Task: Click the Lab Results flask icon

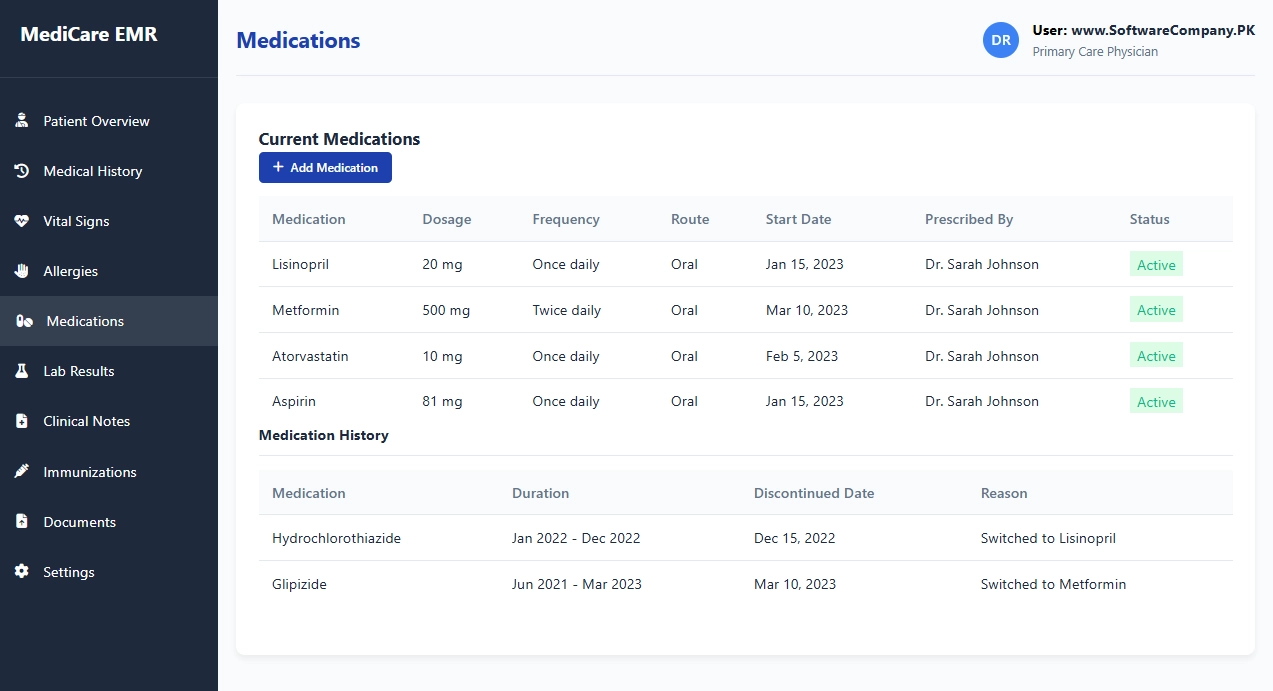Action: click(x=21, y=370)
